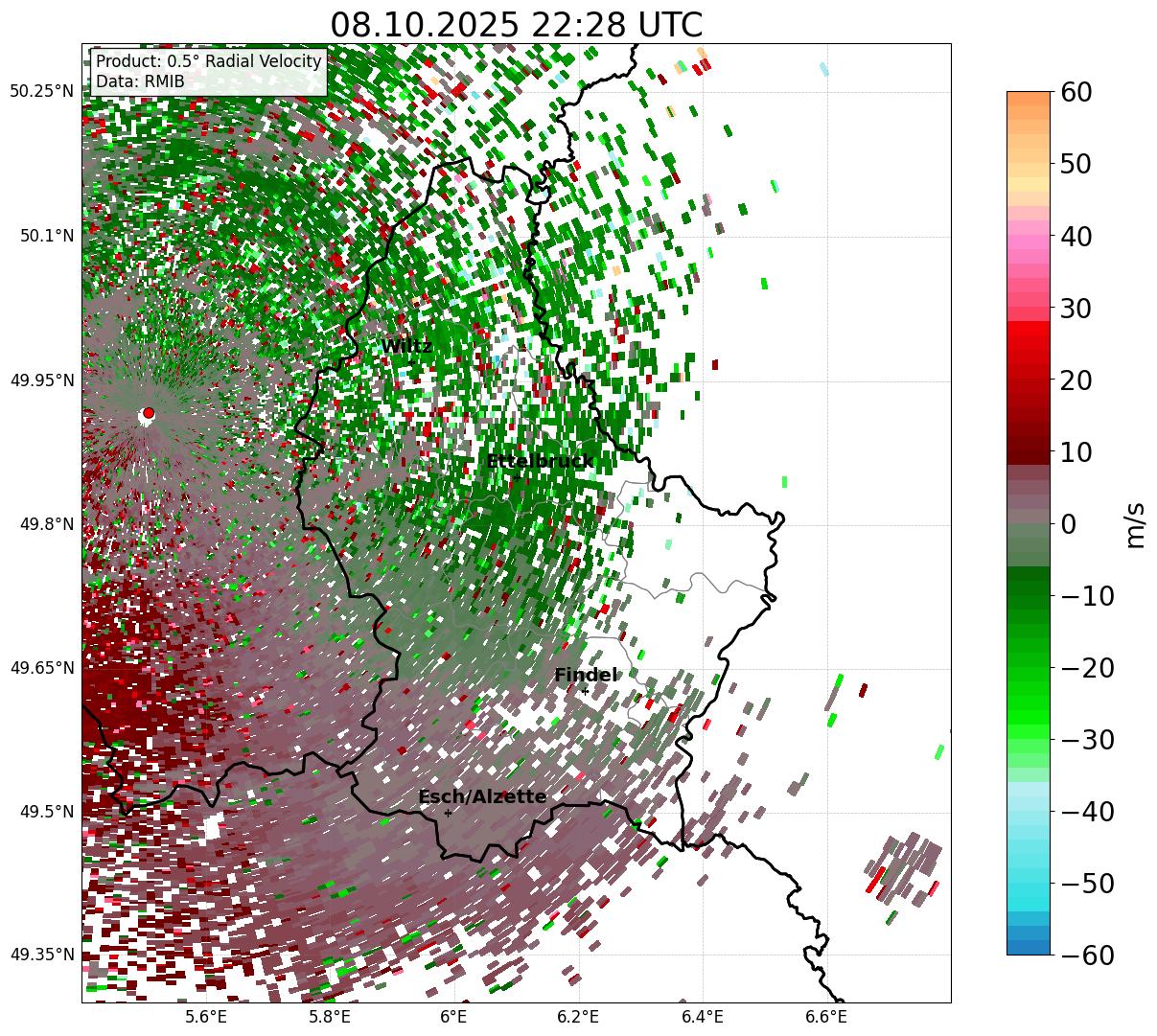1157x1036 pixels.
Task: Click the 6°E longitude tick label
Action: 453,1018
